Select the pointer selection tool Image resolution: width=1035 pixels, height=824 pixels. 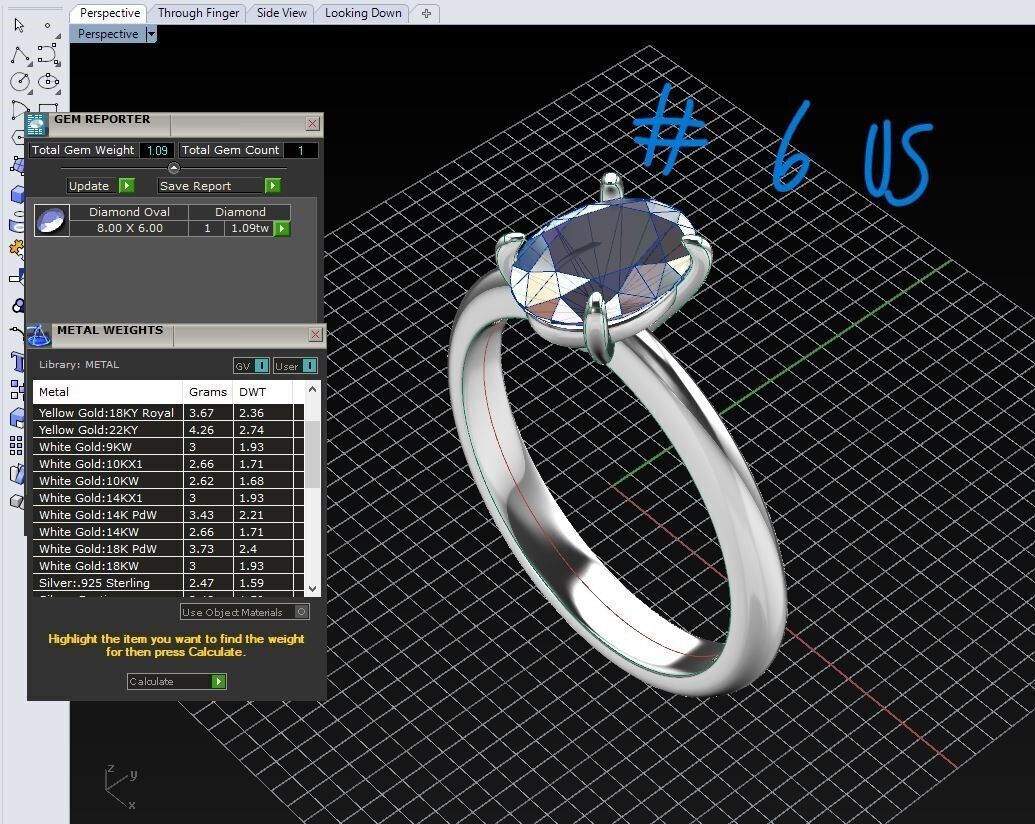pyautogui.click(x=18, y=25)
